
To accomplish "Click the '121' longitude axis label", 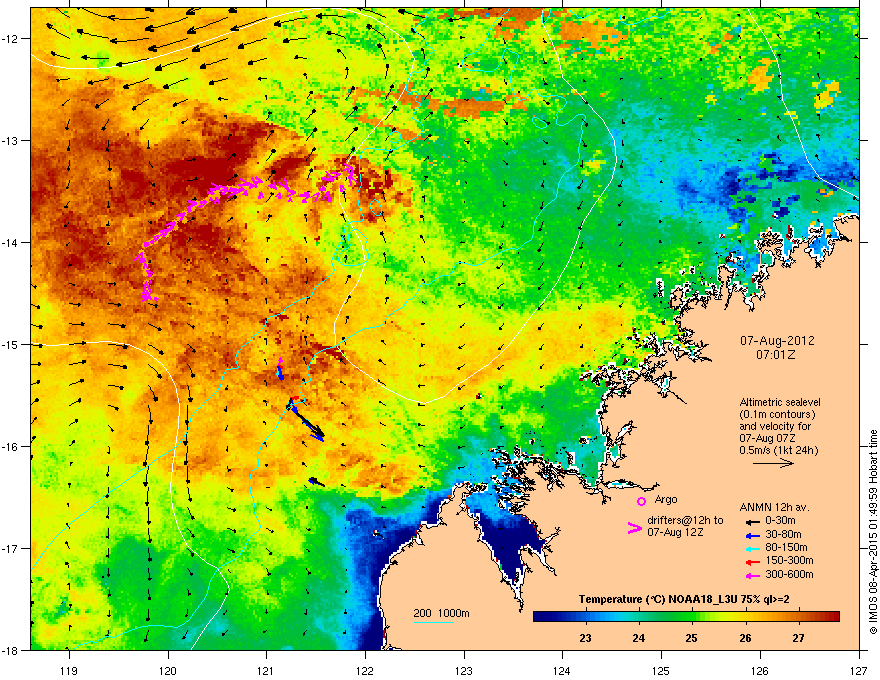I will (266, 670).
